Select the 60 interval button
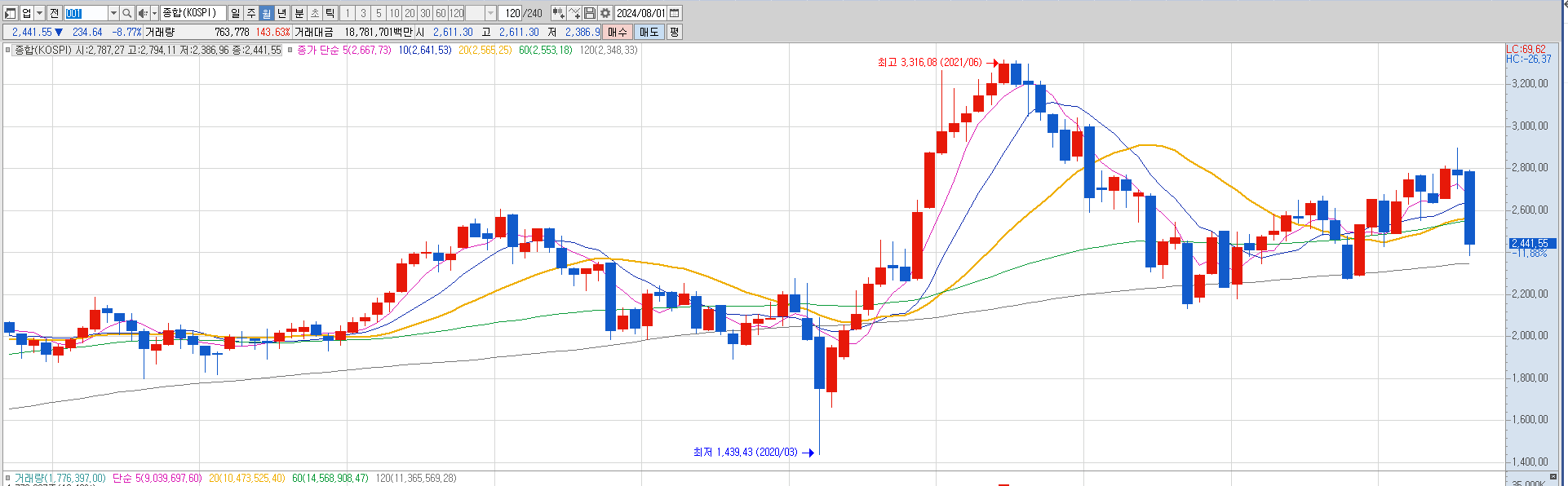This screenshot has width=1568, height=486. click(441, 13)
